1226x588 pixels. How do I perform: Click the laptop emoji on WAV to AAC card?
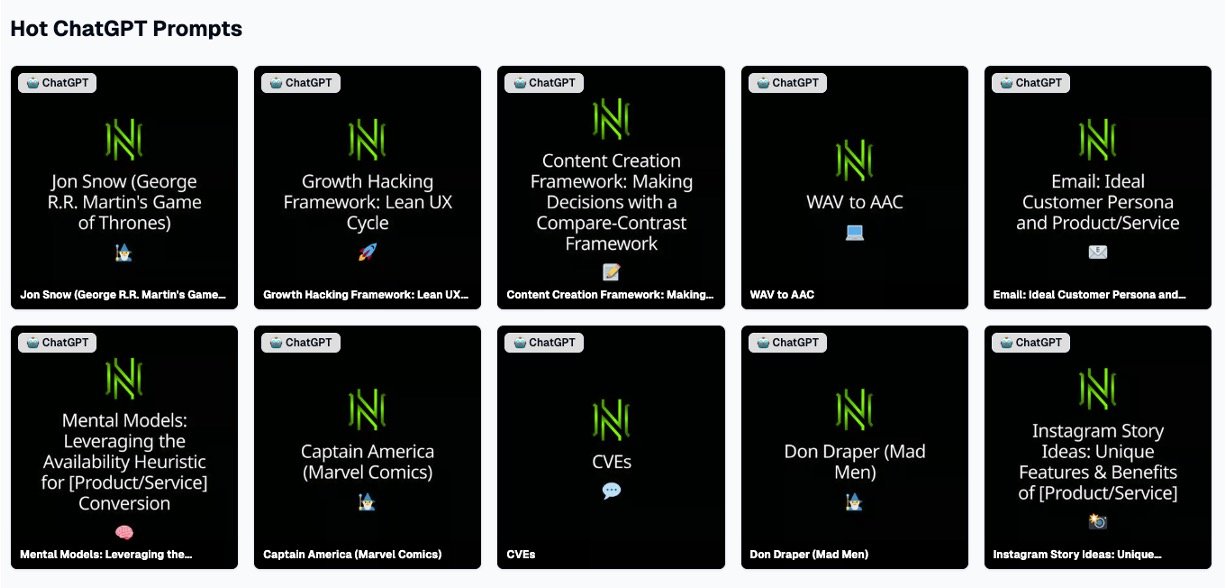pos(854,232)
